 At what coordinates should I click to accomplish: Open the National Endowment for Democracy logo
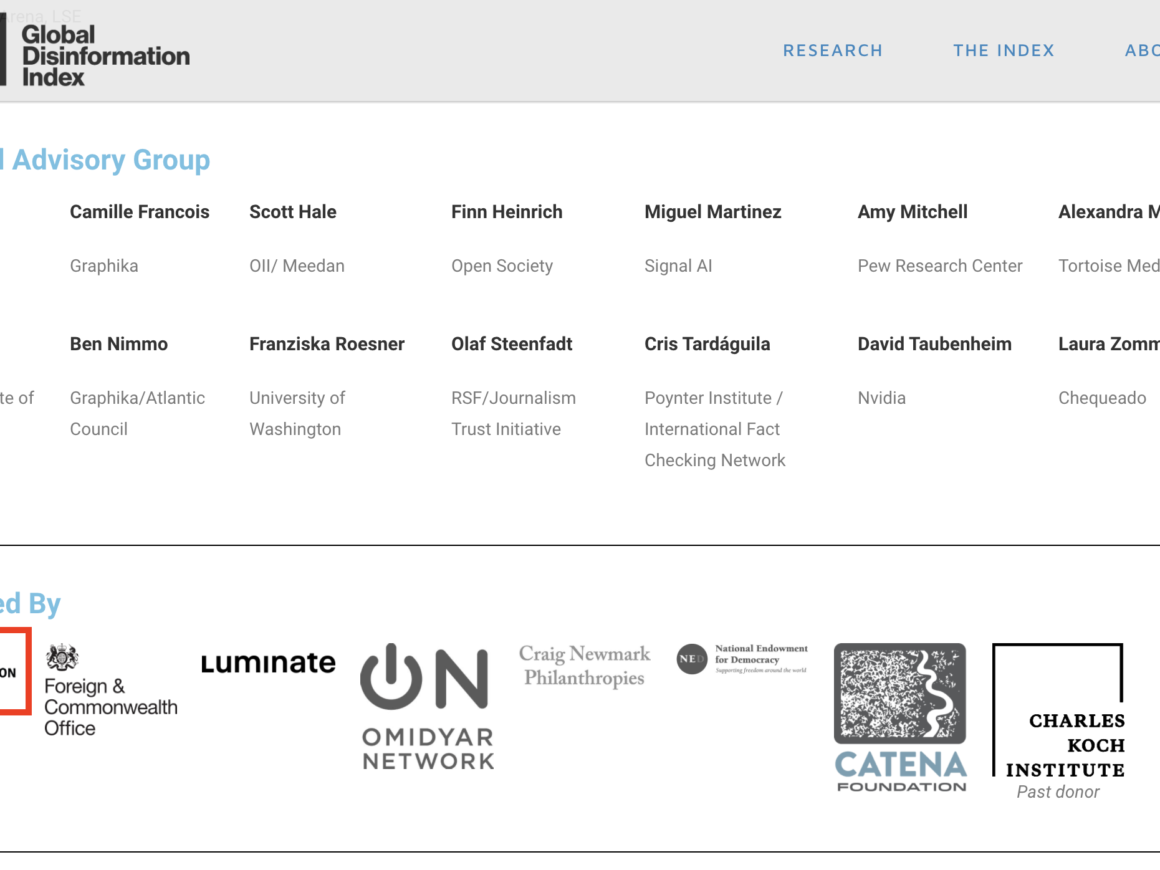click(x=741, y=659)
